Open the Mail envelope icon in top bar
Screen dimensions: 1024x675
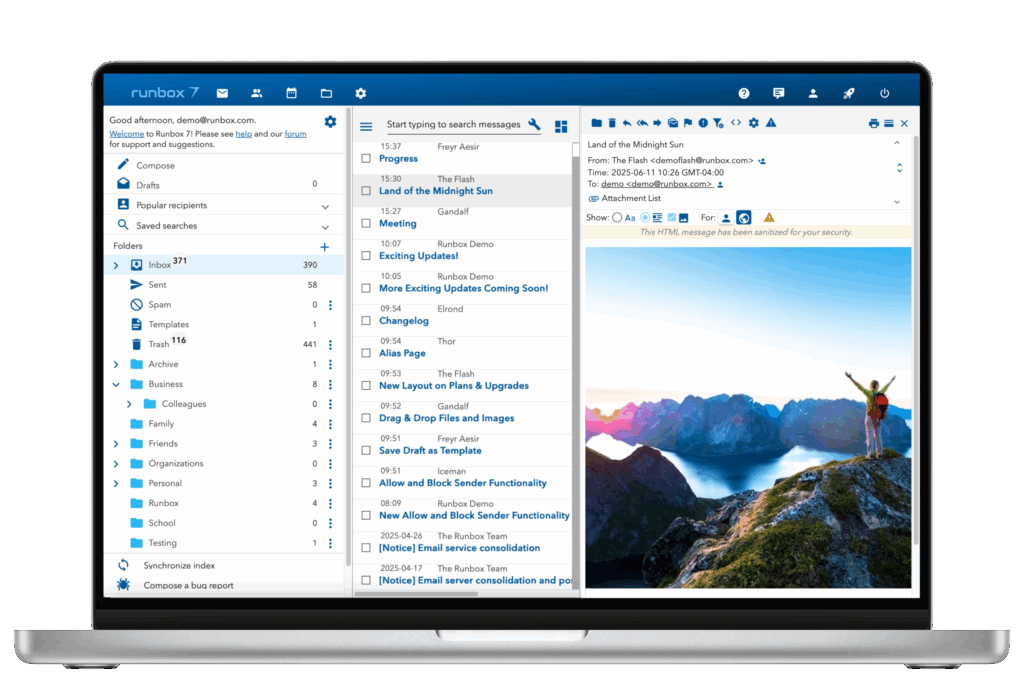click(222, 93)
